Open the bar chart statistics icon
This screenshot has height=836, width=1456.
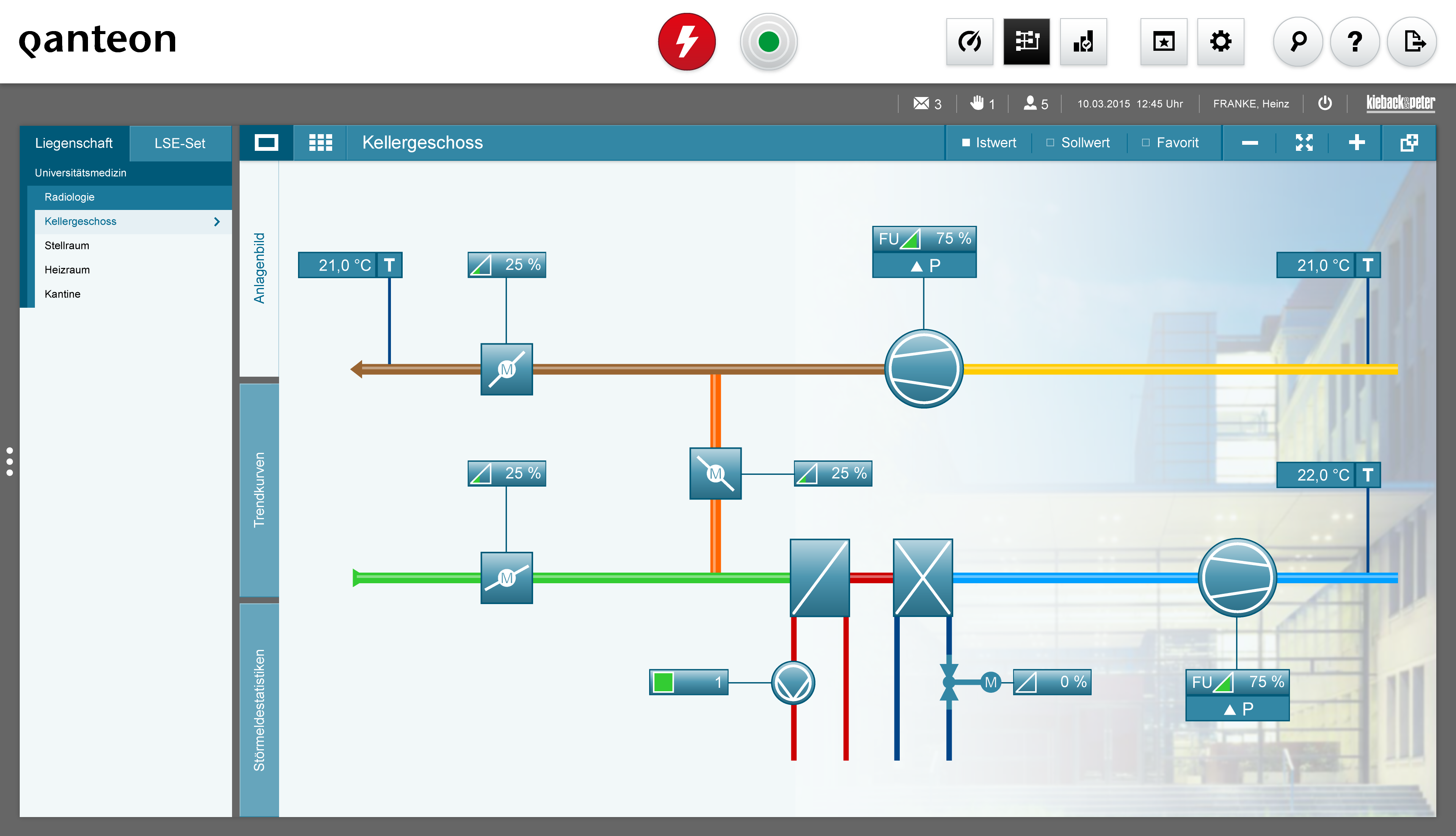(x=1083, y=42)
